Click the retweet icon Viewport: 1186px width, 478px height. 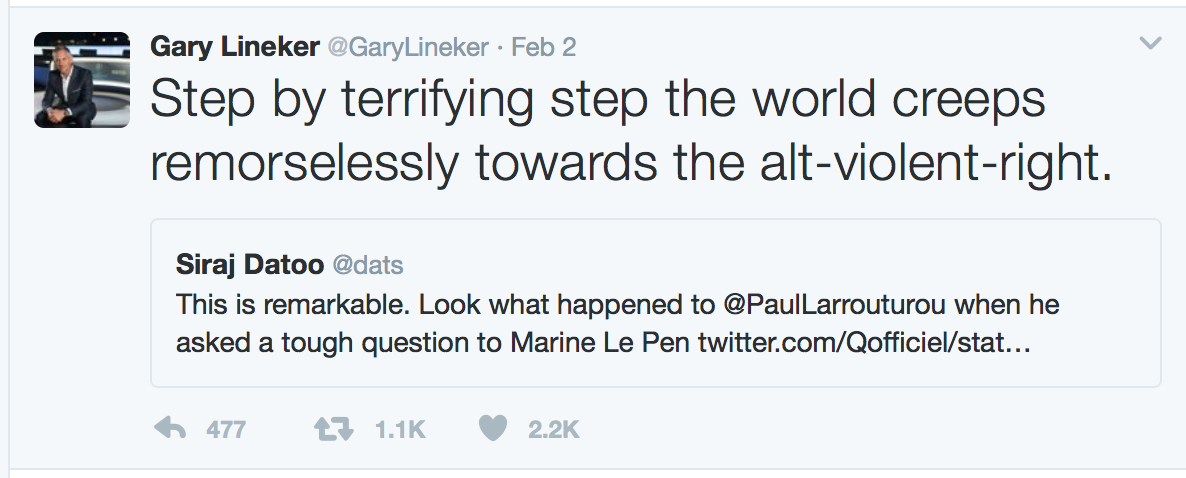[x=333, y=429]
